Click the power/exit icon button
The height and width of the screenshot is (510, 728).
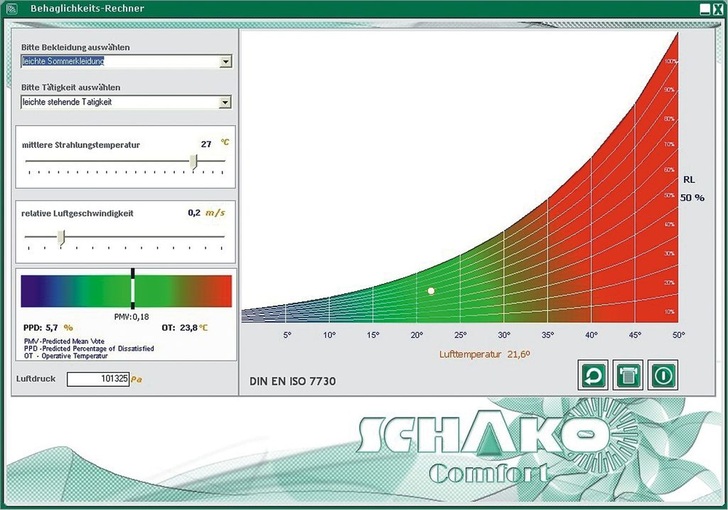coord(662,376)
